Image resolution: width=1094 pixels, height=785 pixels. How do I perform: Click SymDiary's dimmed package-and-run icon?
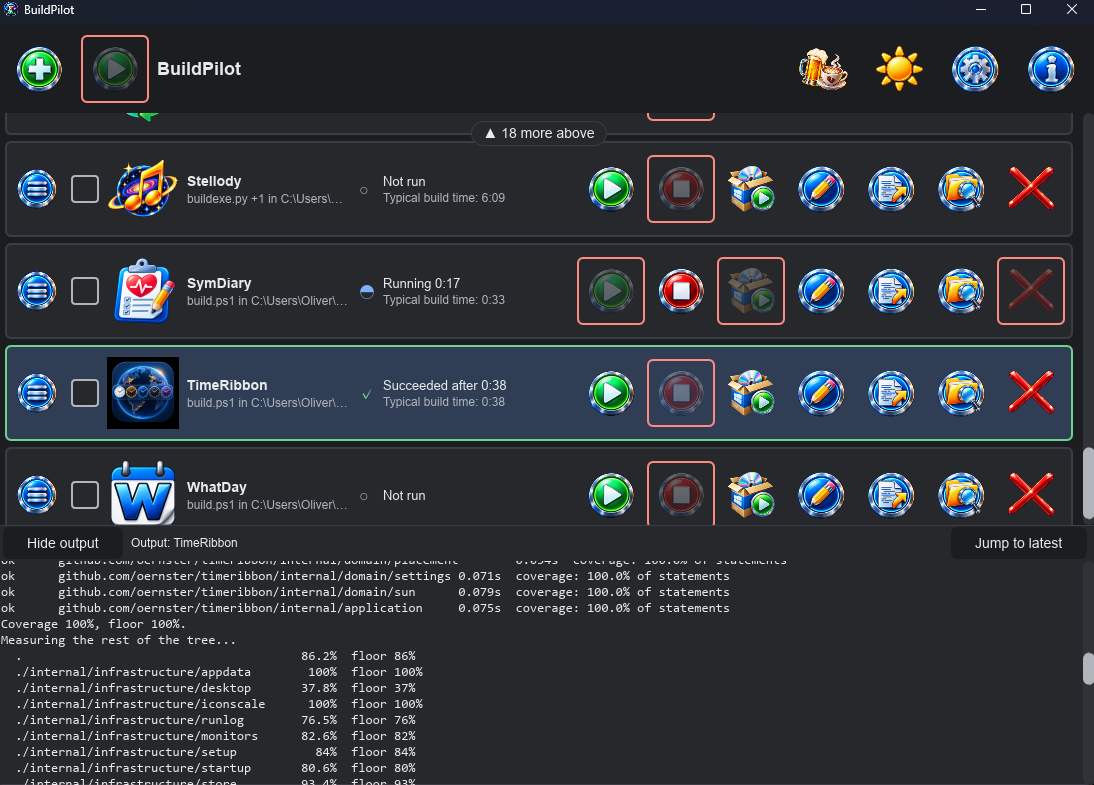751,291
